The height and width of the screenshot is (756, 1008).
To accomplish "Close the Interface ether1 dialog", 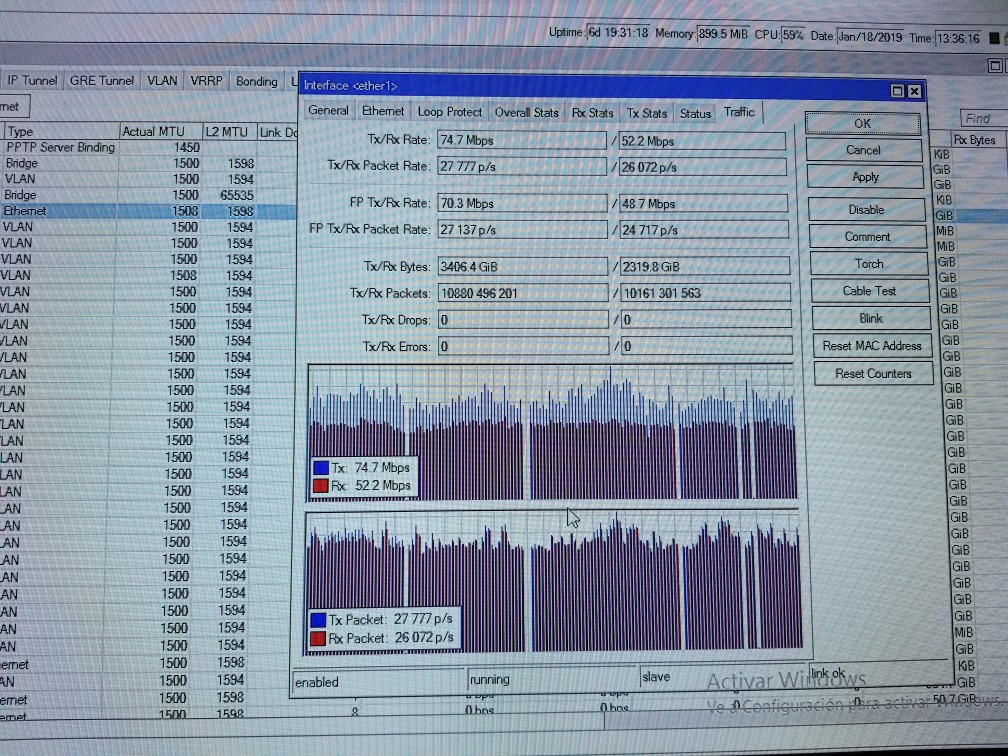I will tap(914, 91).
